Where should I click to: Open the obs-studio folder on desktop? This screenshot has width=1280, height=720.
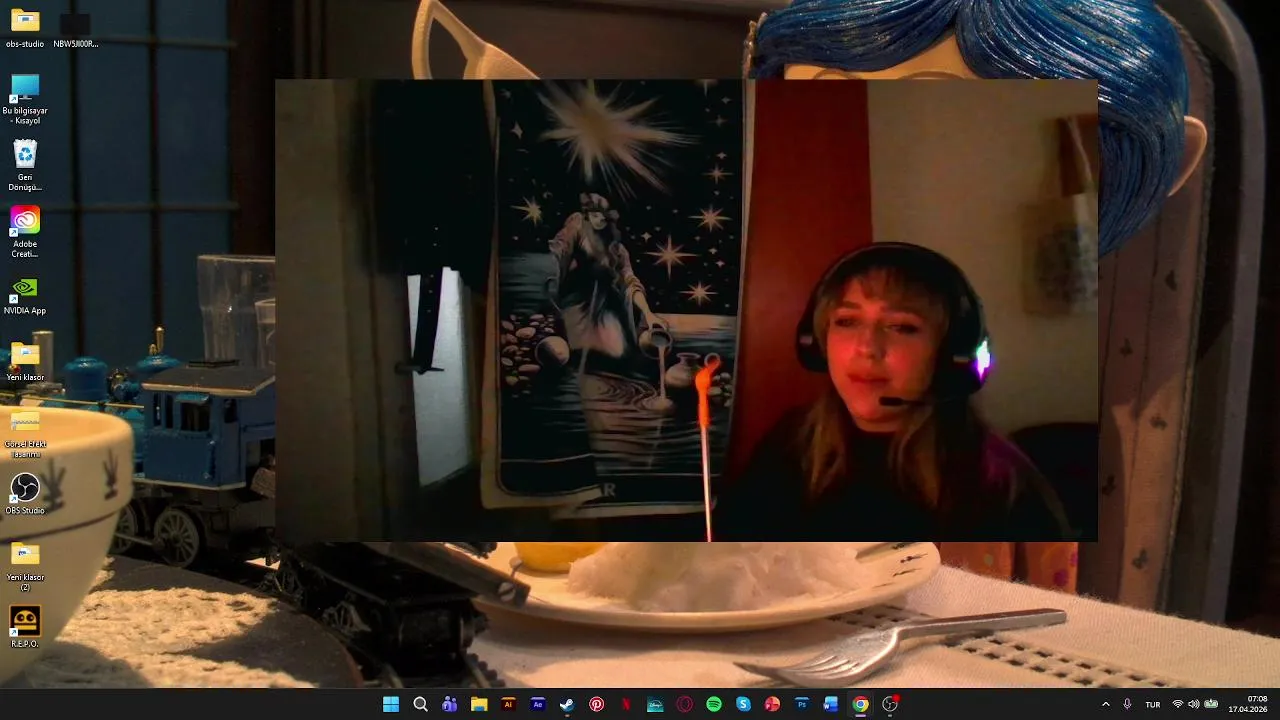click(25, 28)
